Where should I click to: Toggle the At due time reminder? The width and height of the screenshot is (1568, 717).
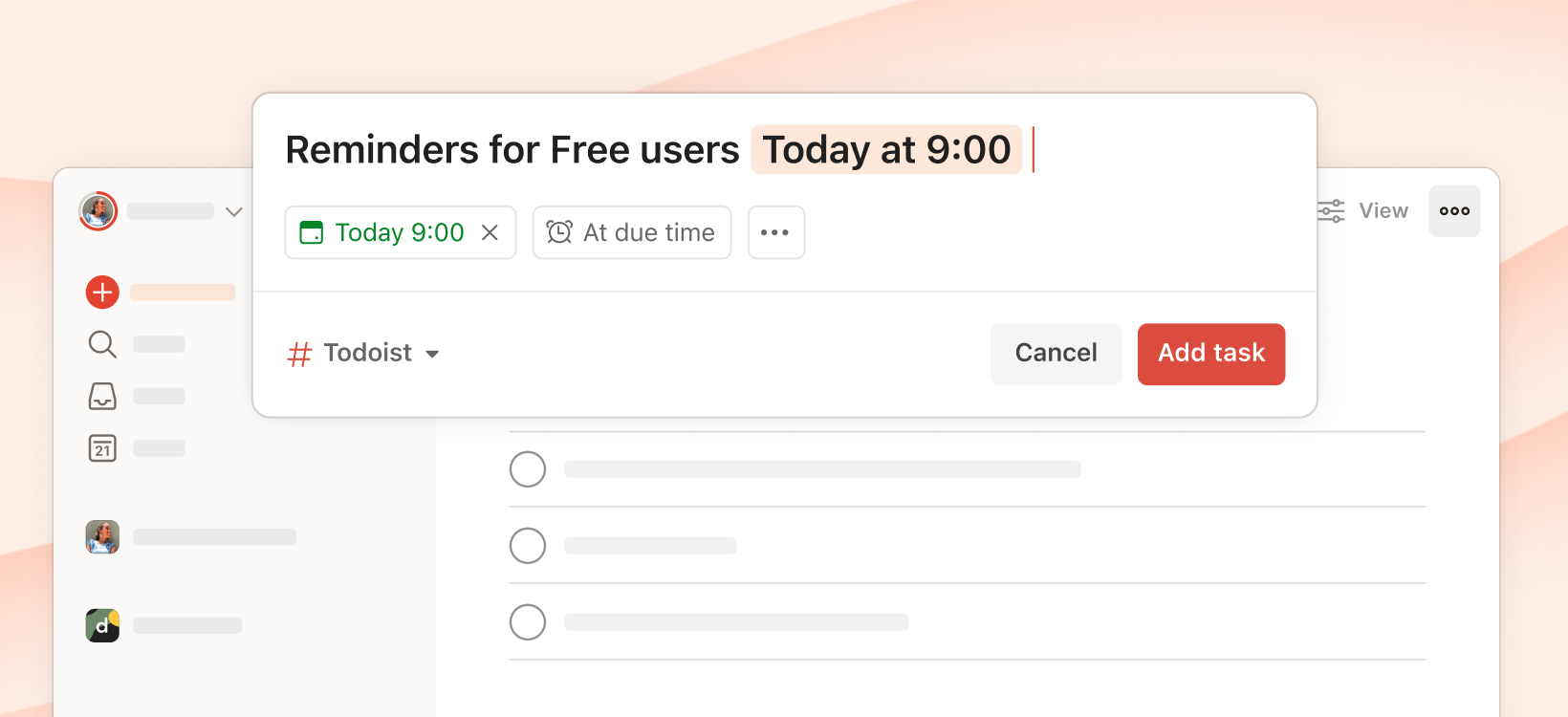631,231
